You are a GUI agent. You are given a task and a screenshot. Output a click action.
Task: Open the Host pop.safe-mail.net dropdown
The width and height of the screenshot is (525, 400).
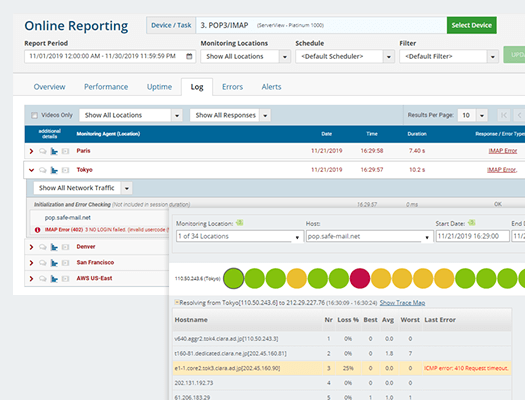(370, 236)
